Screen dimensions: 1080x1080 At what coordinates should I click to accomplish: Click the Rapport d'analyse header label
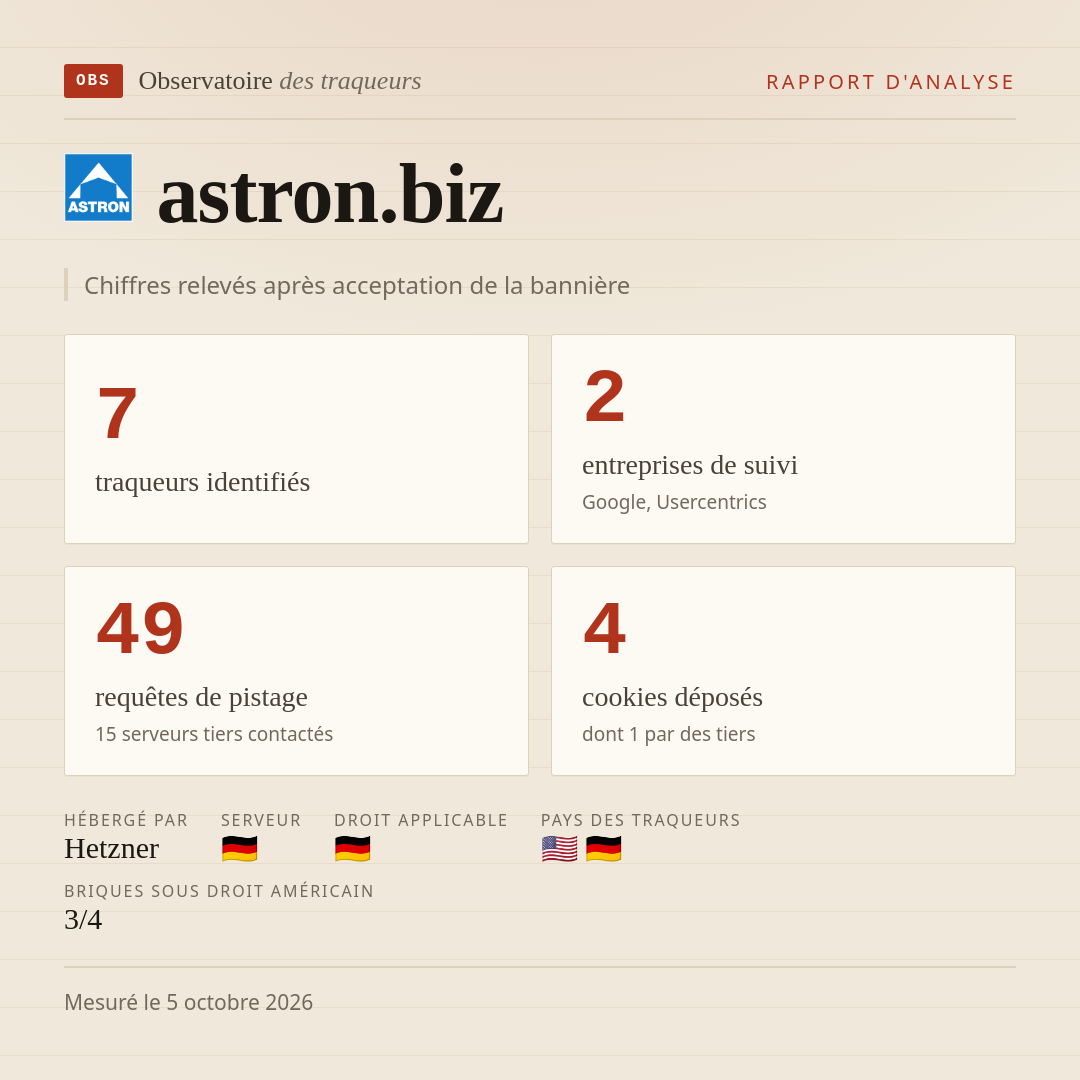[891, 82]
